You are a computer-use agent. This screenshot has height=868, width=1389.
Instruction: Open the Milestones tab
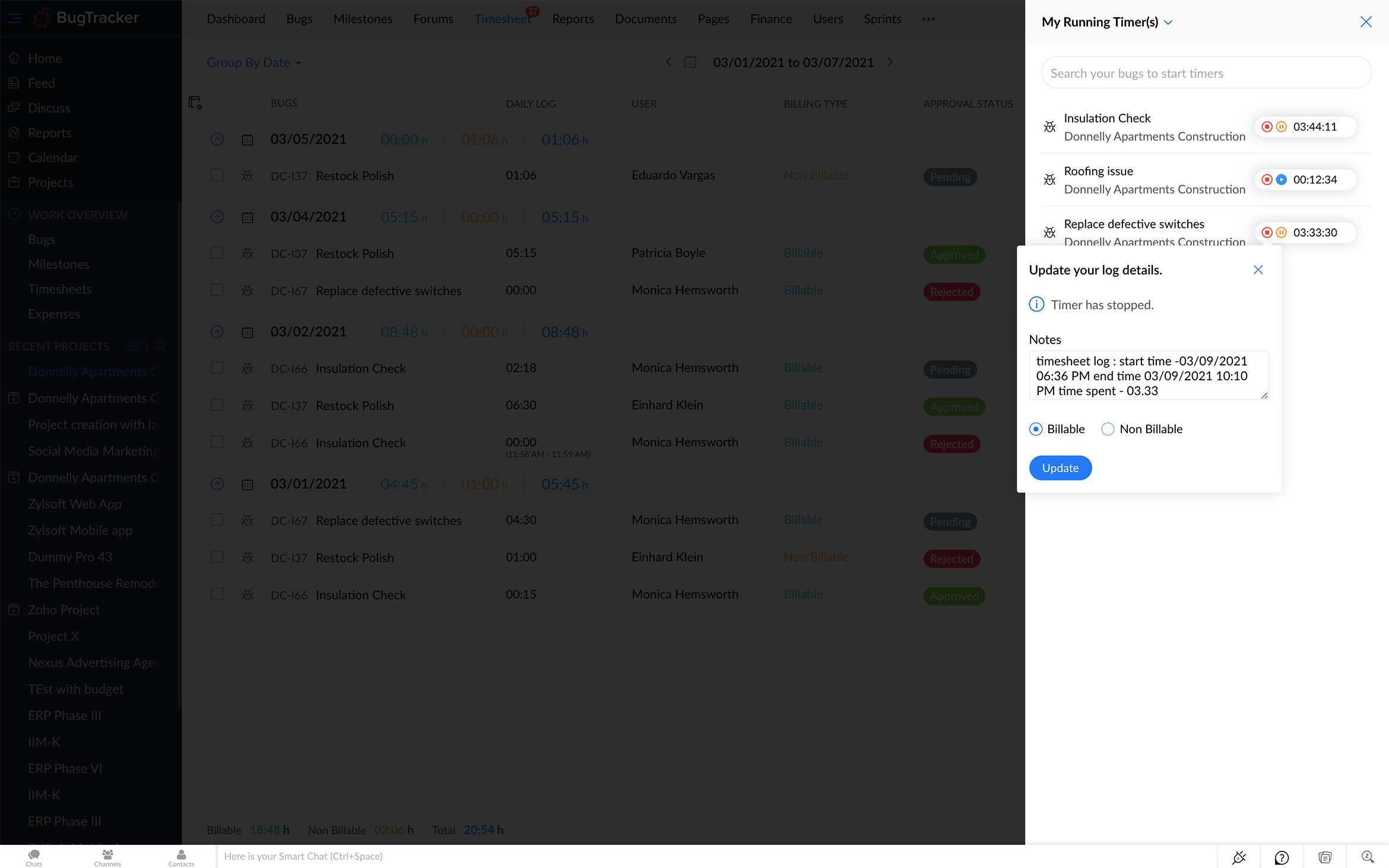coord(363,19)
